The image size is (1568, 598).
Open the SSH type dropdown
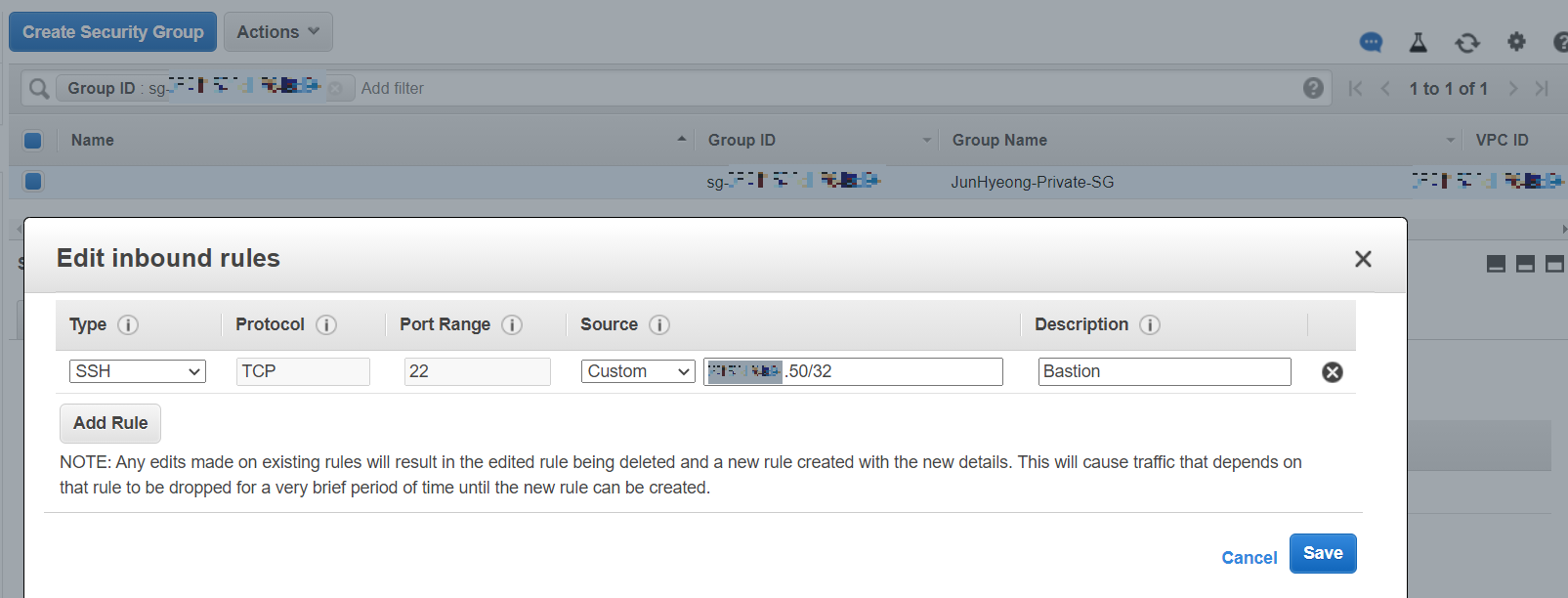point(138,371)
